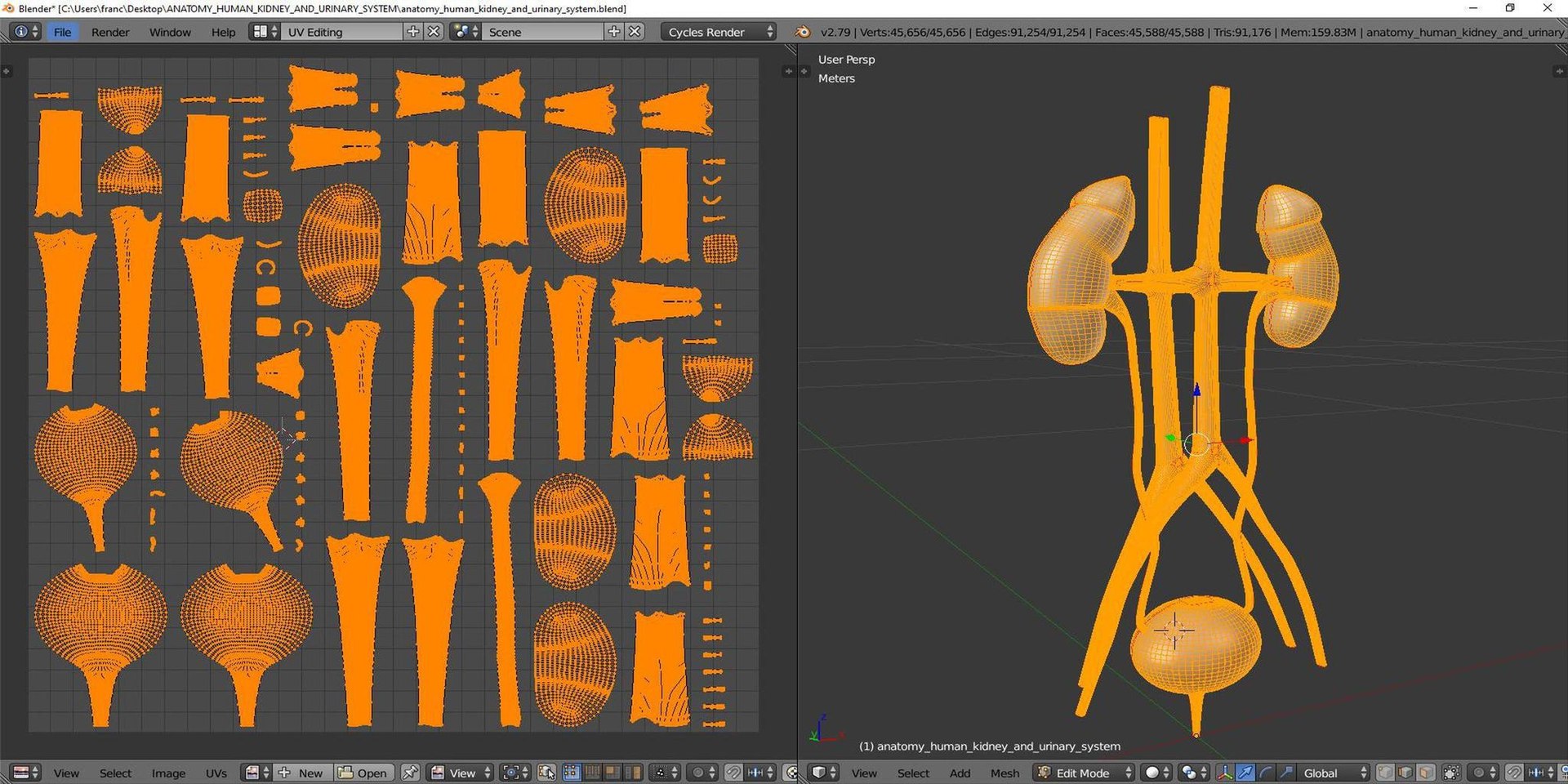Delete the active Scene
This screenshot has height=784, width=1568.
635,32
